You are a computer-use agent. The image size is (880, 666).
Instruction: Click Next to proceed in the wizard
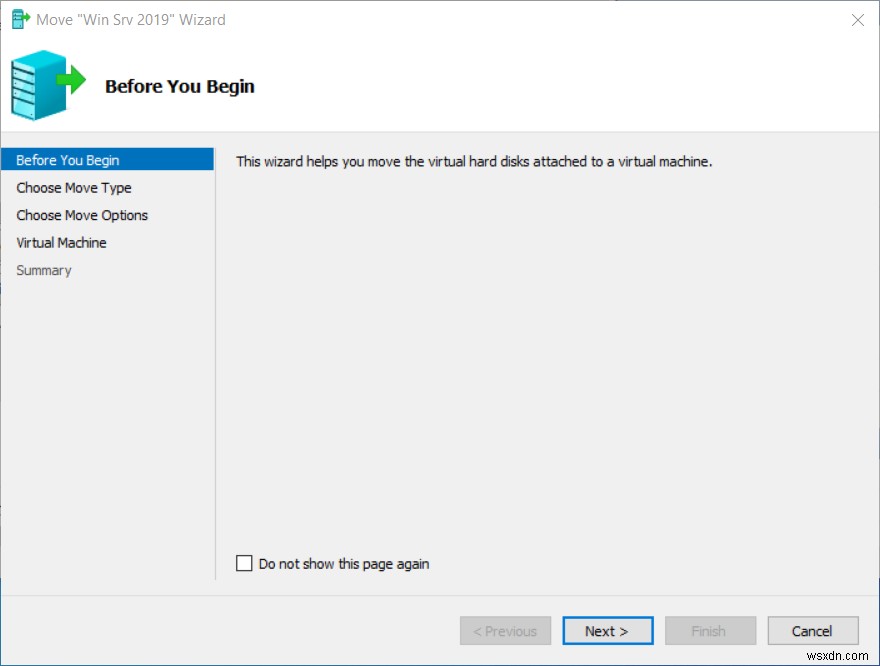click(x=608, y=630)
